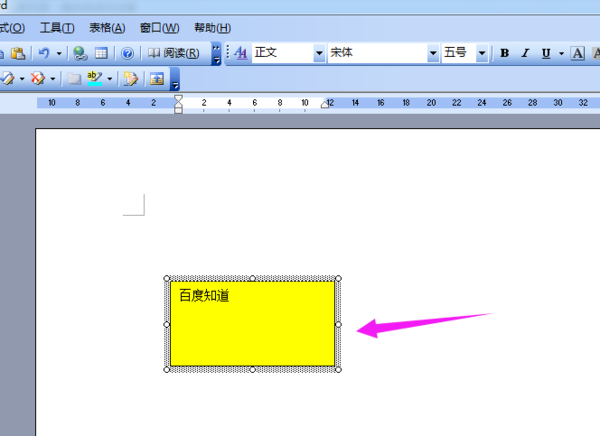Switch to Reading layout via 阅读(R)
The width and height of the screenshot is (600, 436).
tap(173, 53)
